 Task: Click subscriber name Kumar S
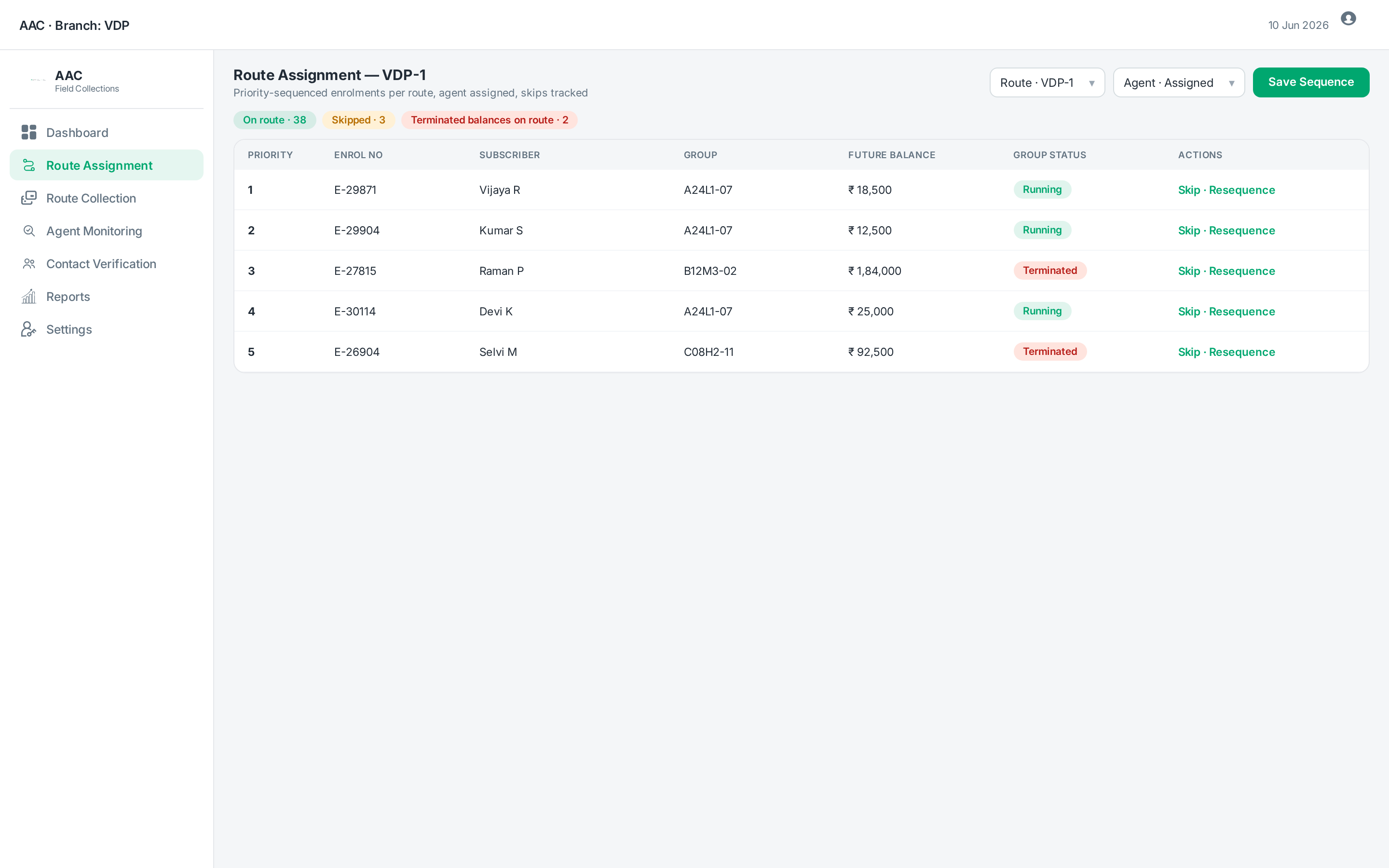tap(501, 231)
